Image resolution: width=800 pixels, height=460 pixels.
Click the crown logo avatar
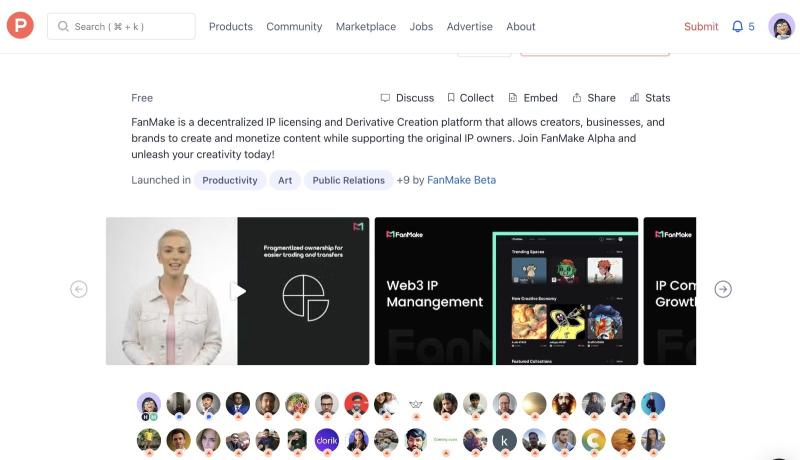pos(416,404)
